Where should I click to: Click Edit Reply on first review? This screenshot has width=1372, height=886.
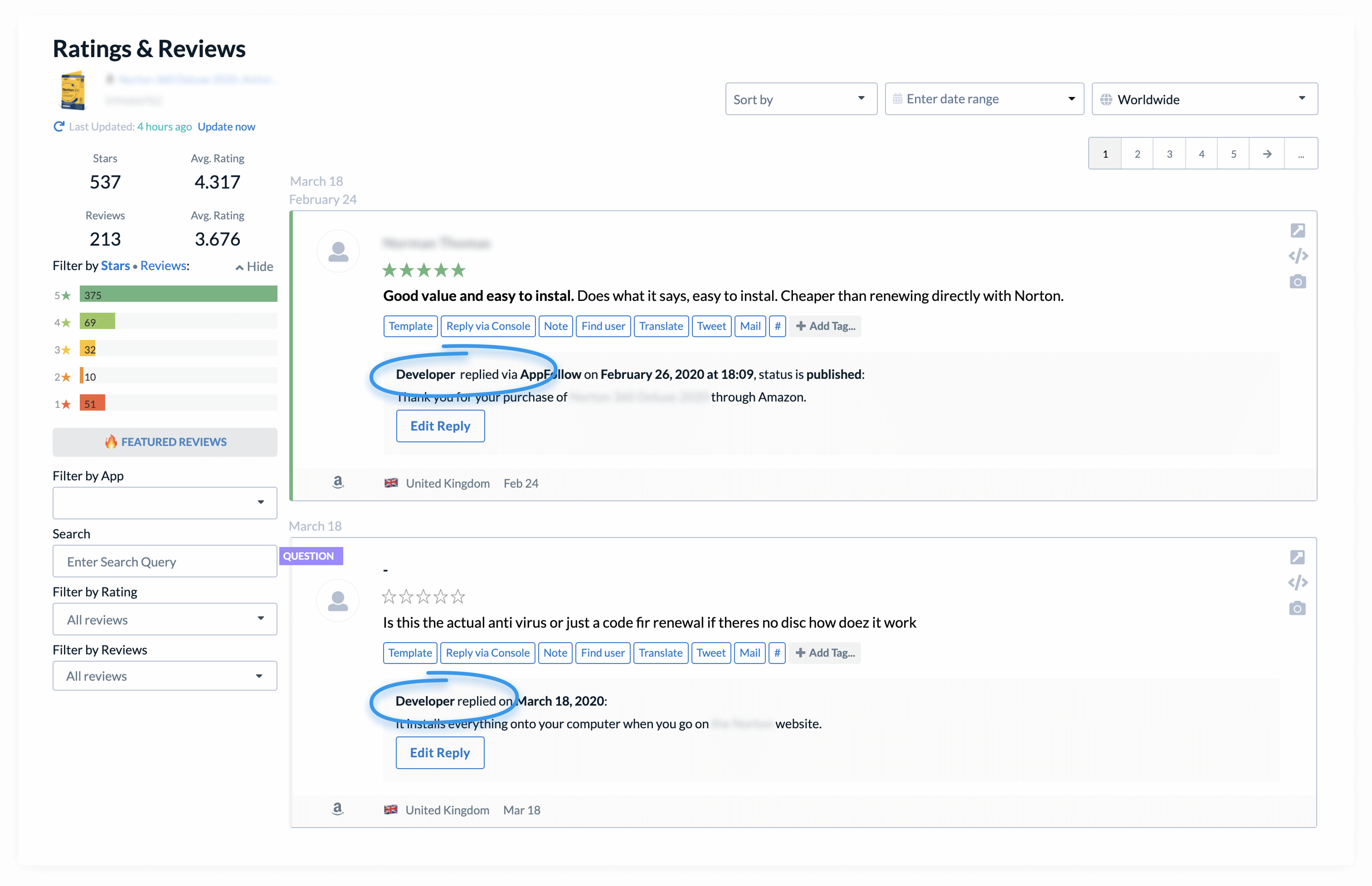[440, 426]
